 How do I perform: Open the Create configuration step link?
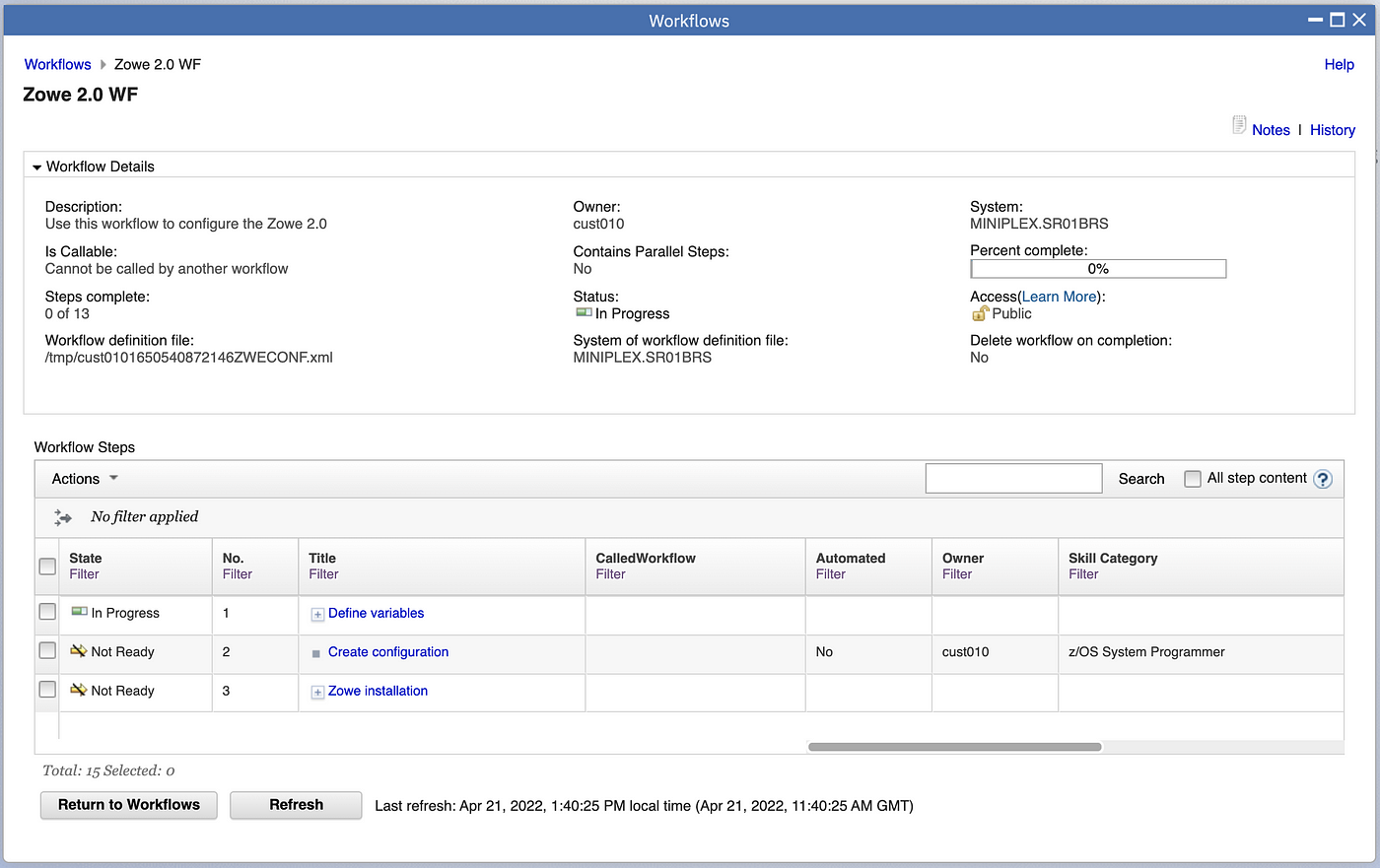tap(388, 652)
